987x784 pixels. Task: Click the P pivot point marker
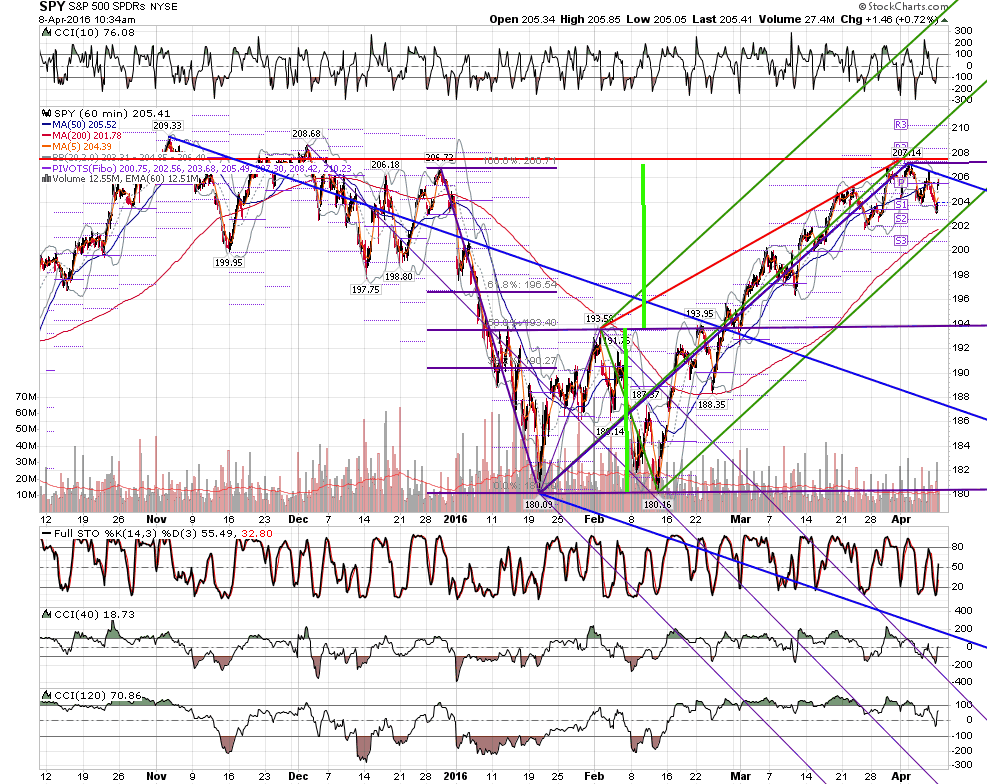(901, 182)
